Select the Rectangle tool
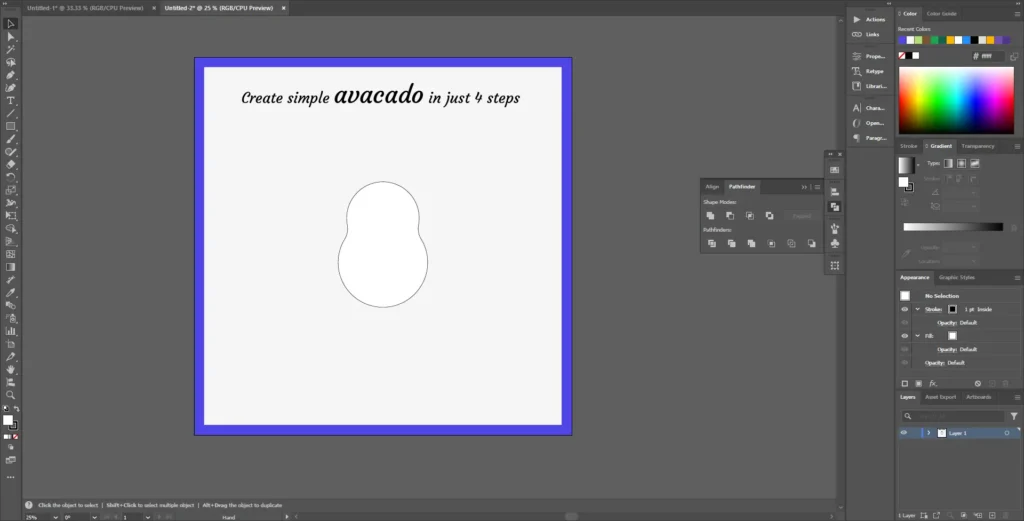Screen dimensions: 1024x521 [10, 126]
